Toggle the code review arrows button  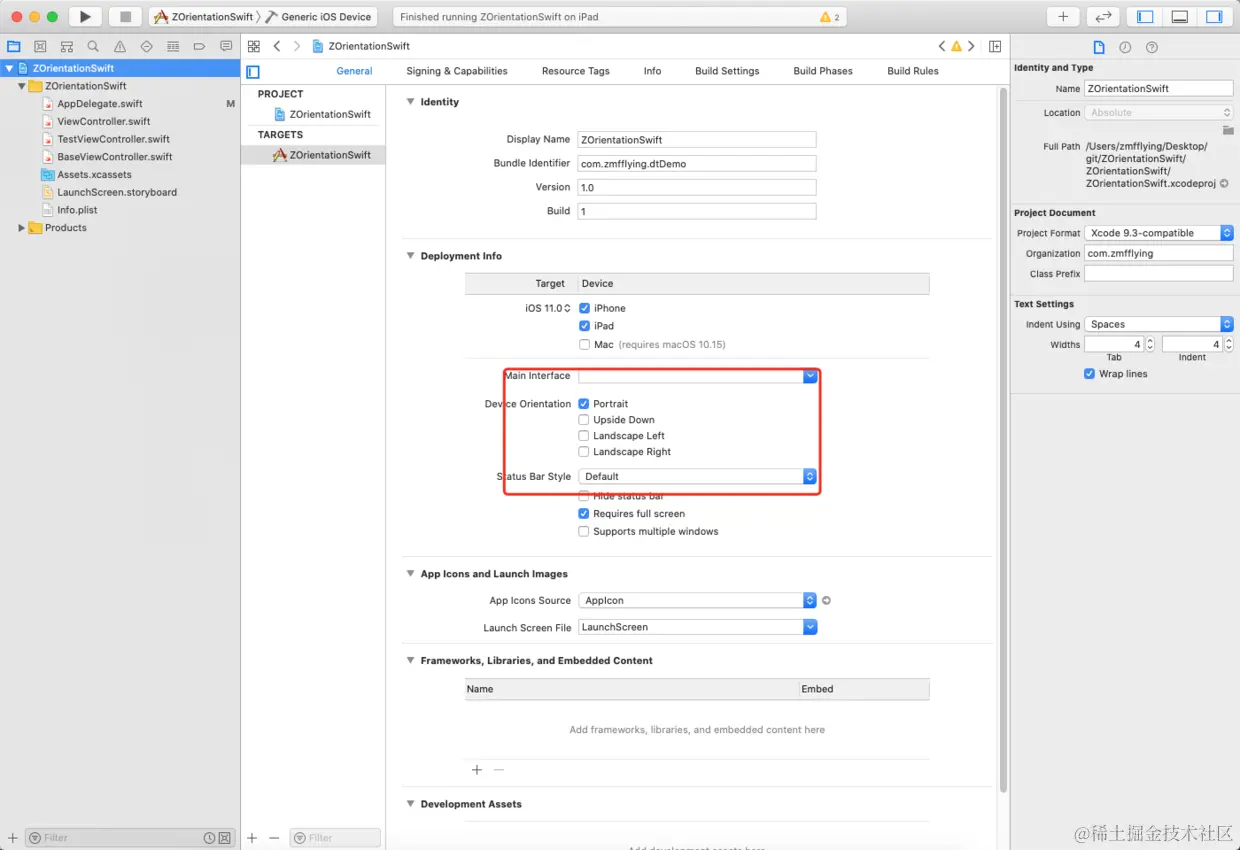point(1103,16)
